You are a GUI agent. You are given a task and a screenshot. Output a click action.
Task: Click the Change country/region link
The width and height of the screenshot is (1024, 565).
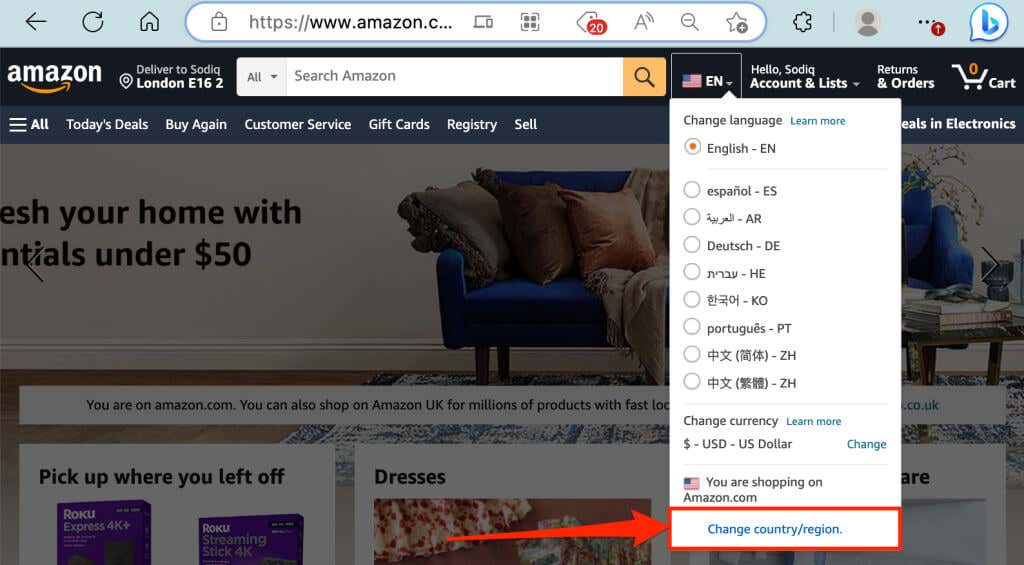775,529
